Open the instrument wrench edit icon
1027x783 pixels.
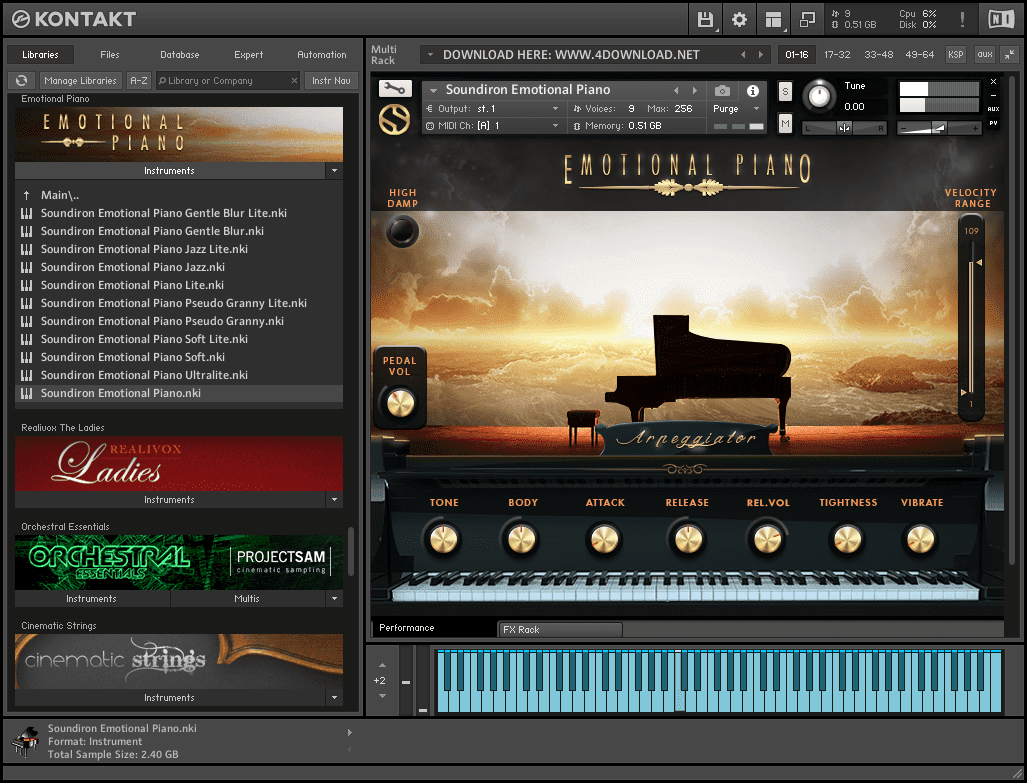coord(395,88)
